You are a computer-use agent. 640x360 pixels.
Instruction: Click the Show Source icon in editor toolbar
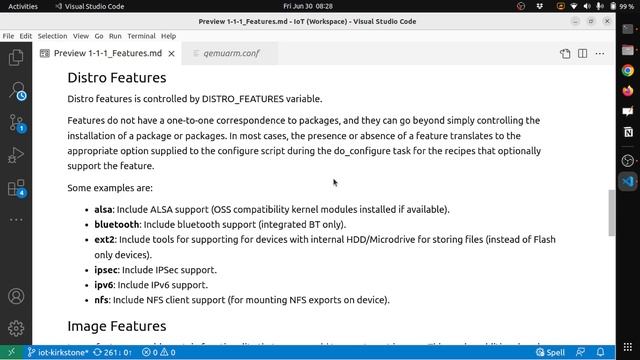coord(565,53)
